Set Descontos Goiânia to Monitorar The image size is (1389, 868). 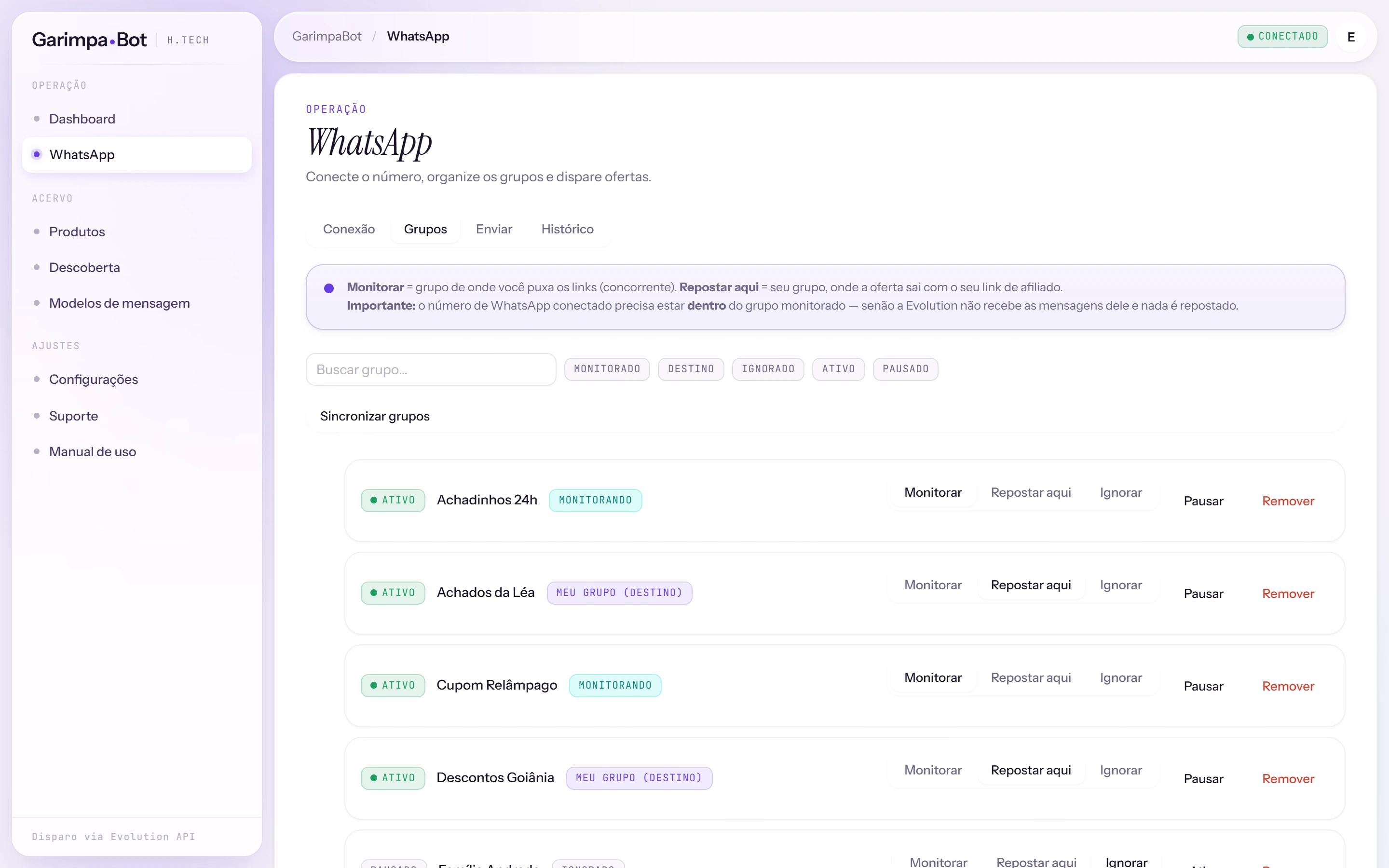click(933, 770)
